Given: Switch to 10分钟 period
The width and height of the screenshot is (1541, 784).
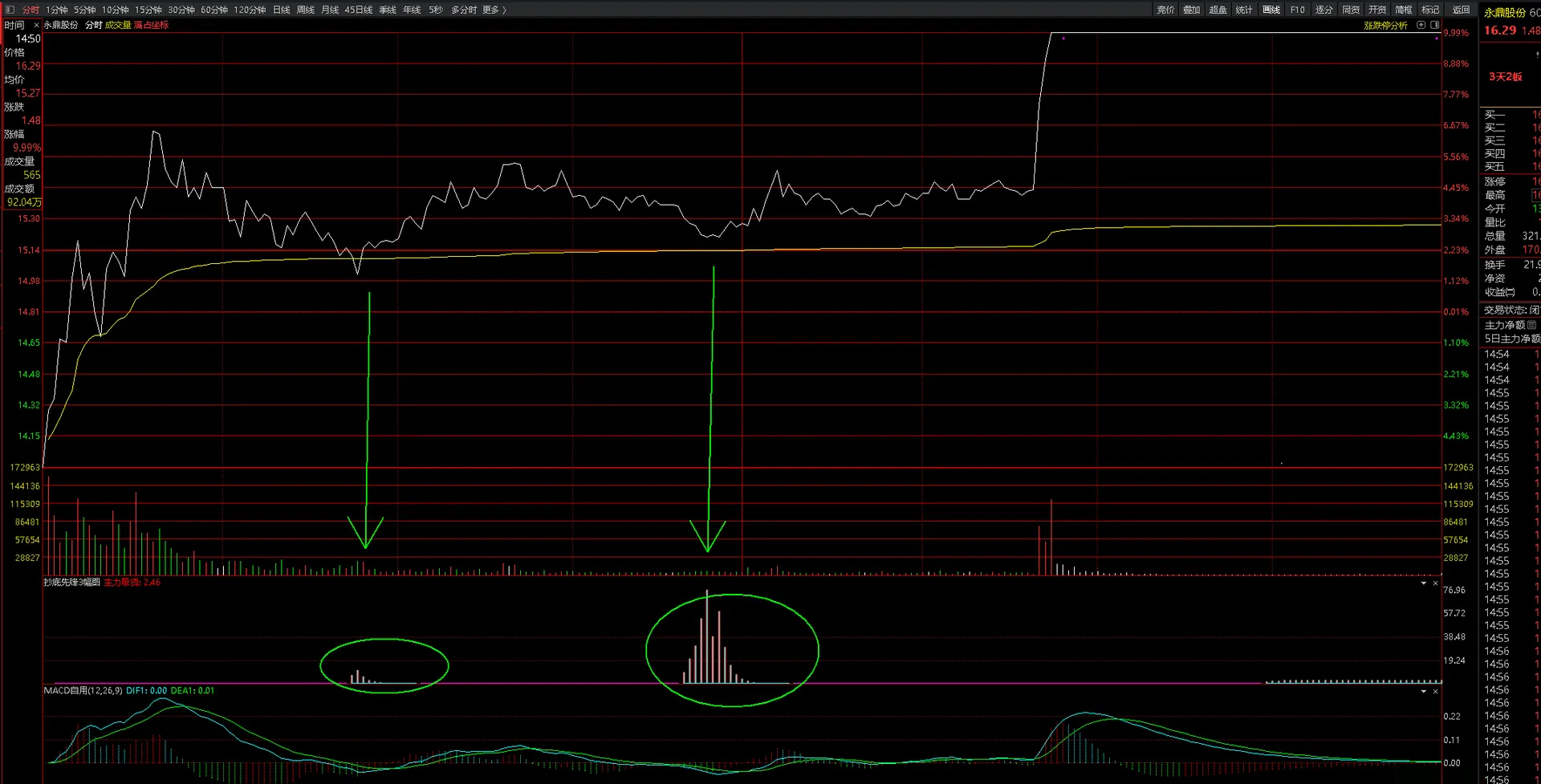Looking at the screenshot, I should 115,10.
